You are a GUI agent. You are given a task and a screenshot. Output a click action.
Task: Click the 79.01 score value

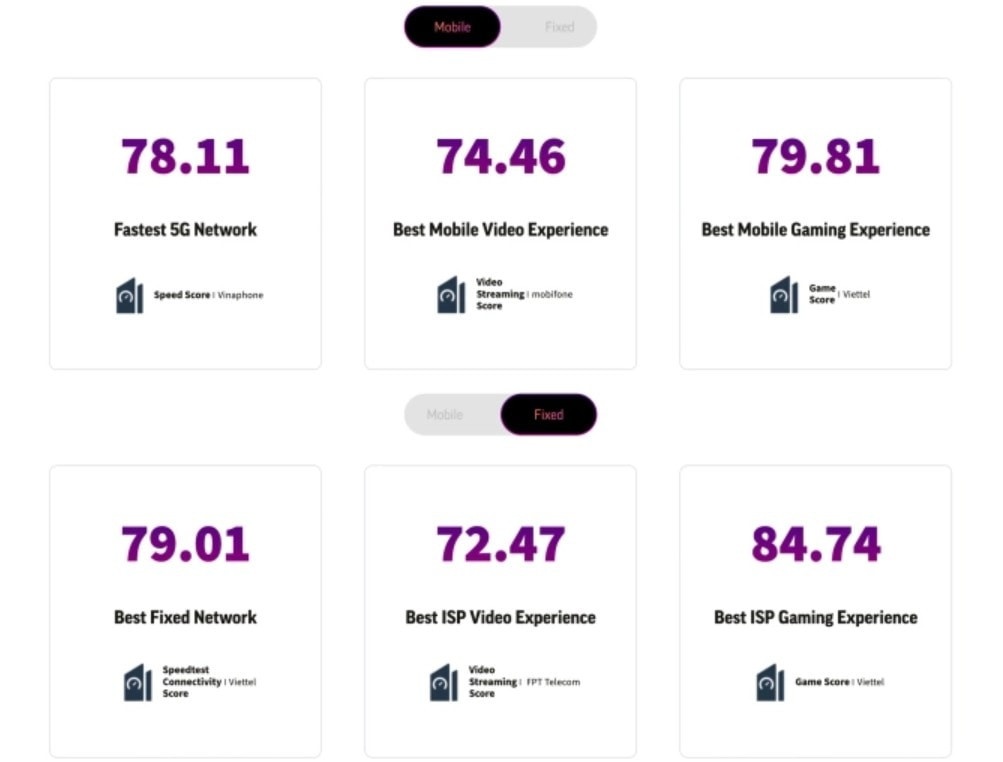click(x=185, y=544)
